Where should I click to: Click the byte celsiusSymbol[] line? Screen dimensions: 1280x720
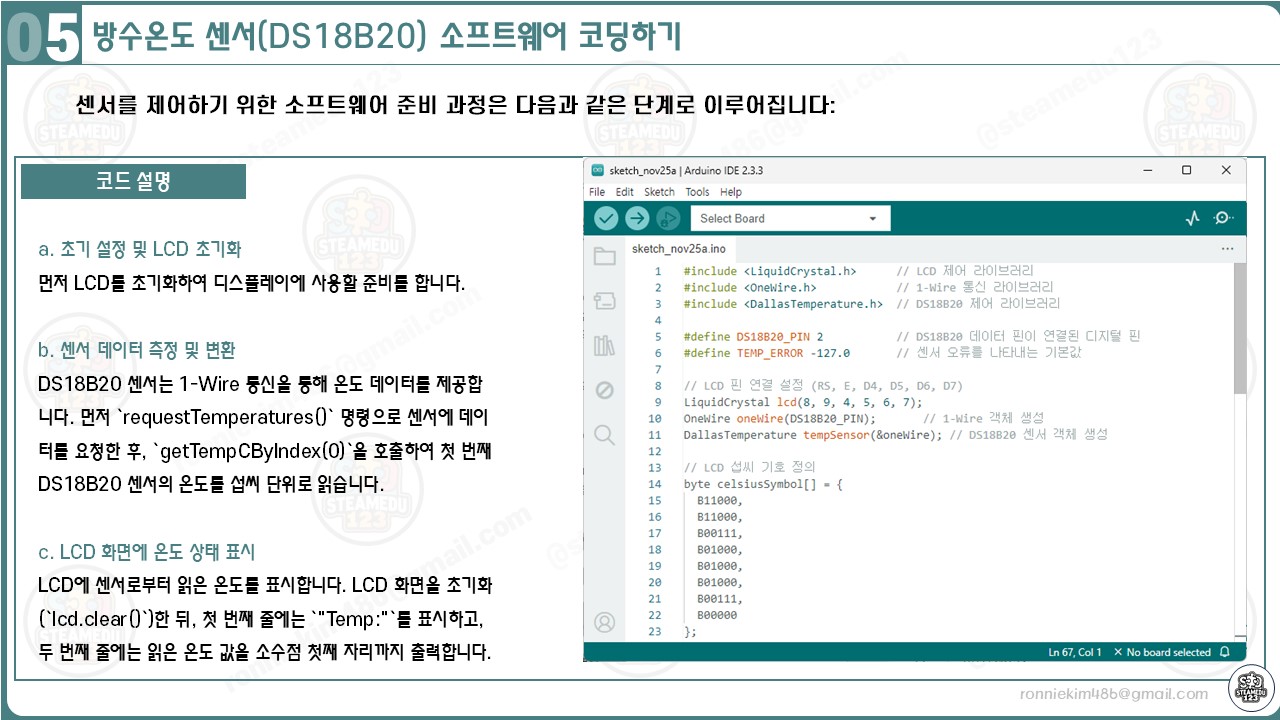tap(764, 484)
